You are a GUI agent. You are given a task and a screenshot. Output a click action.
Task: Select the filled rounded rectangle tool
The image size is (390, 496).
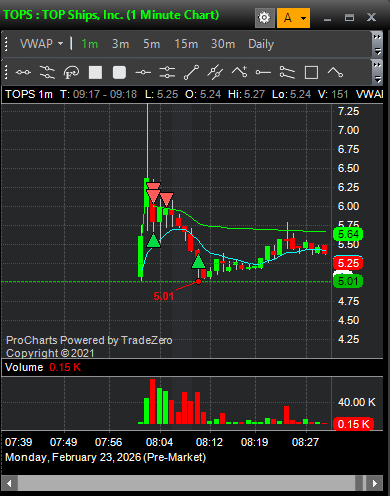click(119, 72)
